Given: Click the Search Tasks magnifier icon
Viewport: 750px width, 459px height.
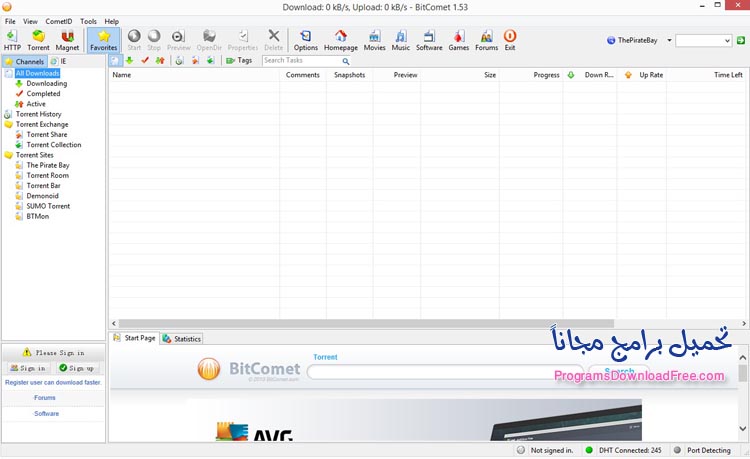Looking at the screenshot, I should pyautogui.click(x=346, y=61).
